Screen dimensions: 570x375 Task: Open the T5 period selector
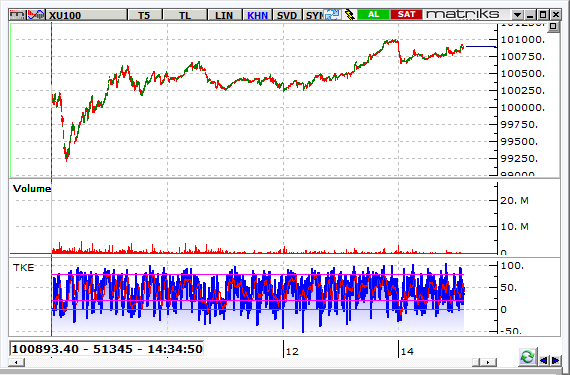pos(144,15)
